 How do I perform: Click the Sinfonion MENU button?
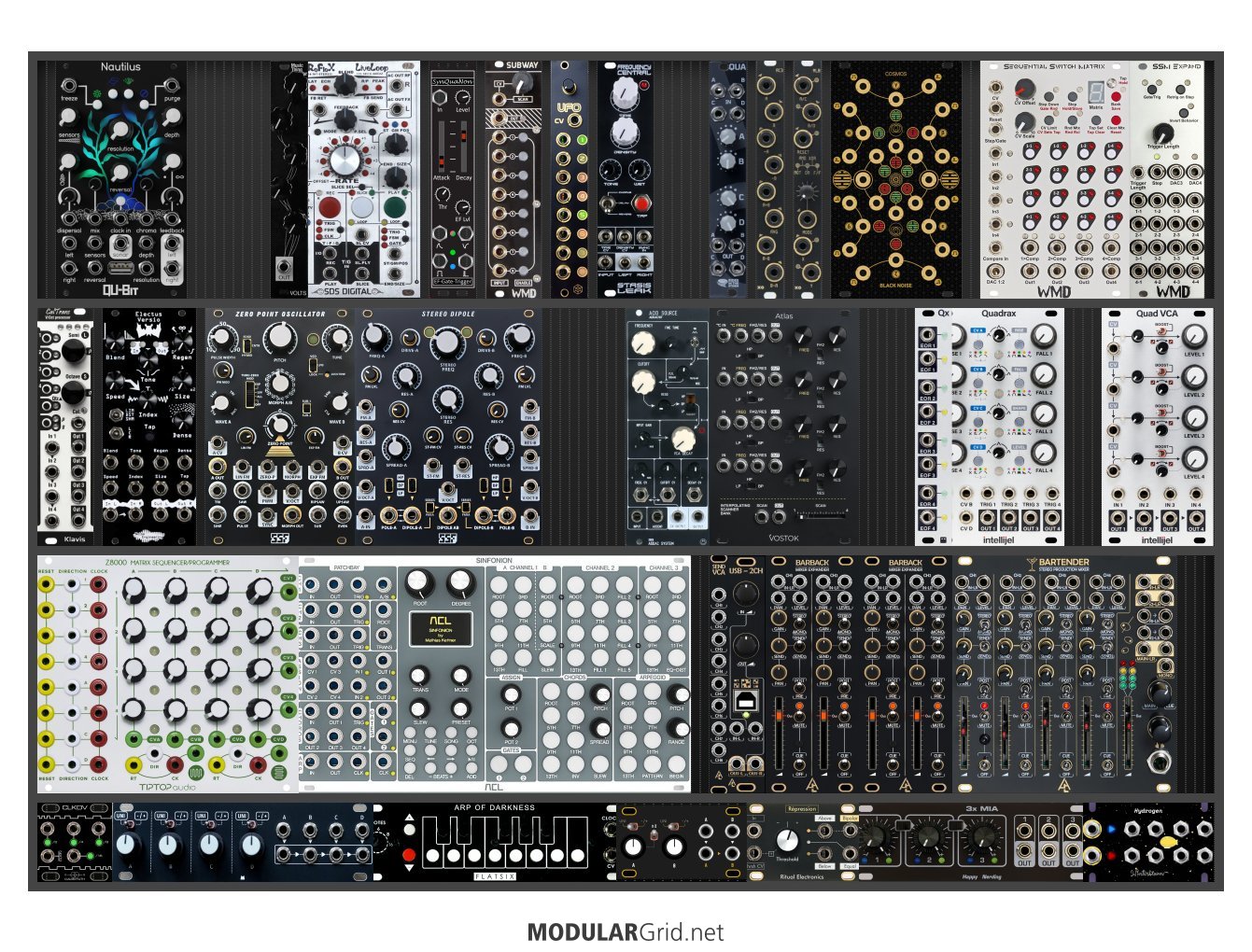410,731
